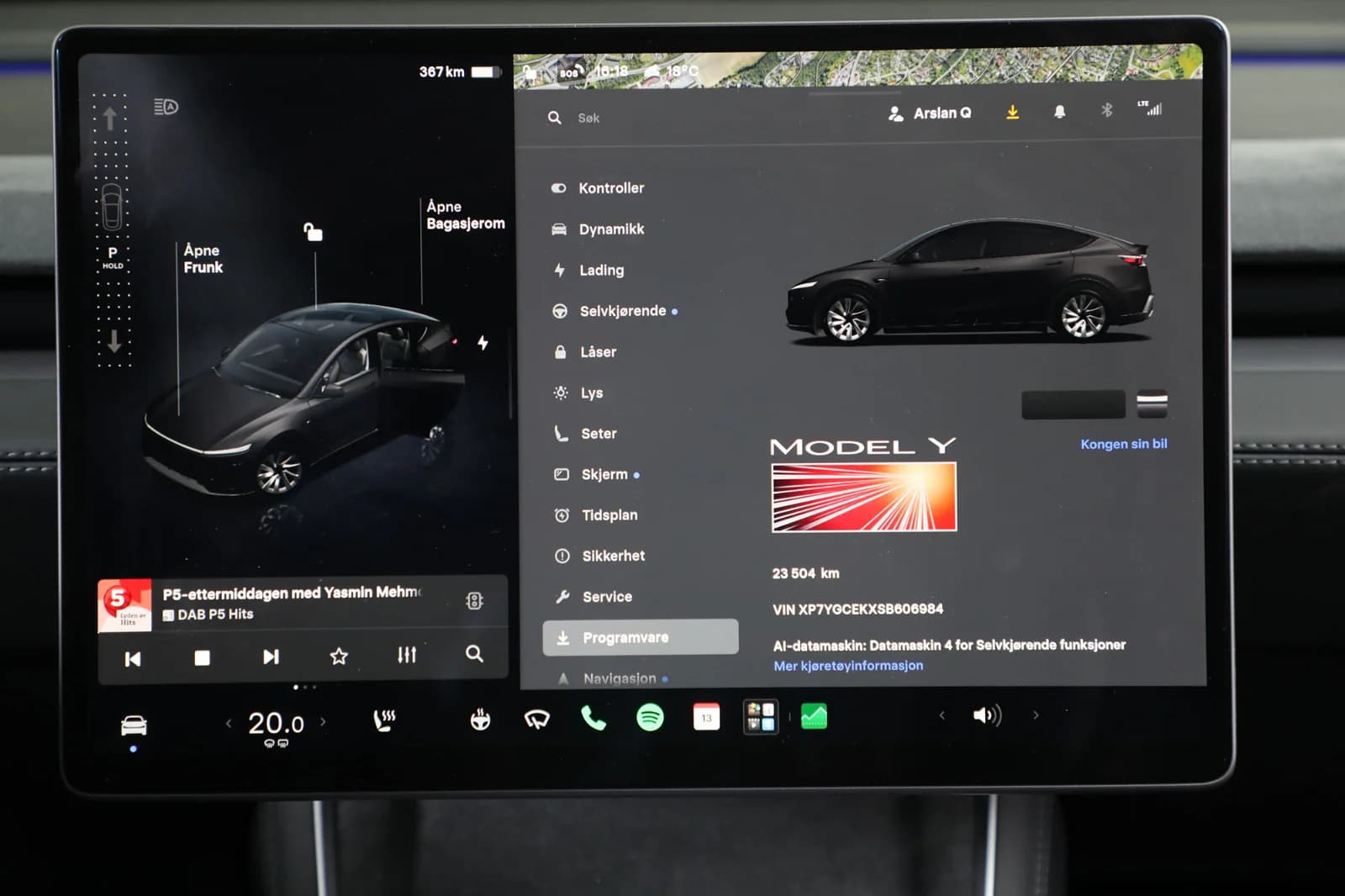Open the Tidsplan menu
The width and height of the screenshot is (1345, 896).
(x=596, y=515)
